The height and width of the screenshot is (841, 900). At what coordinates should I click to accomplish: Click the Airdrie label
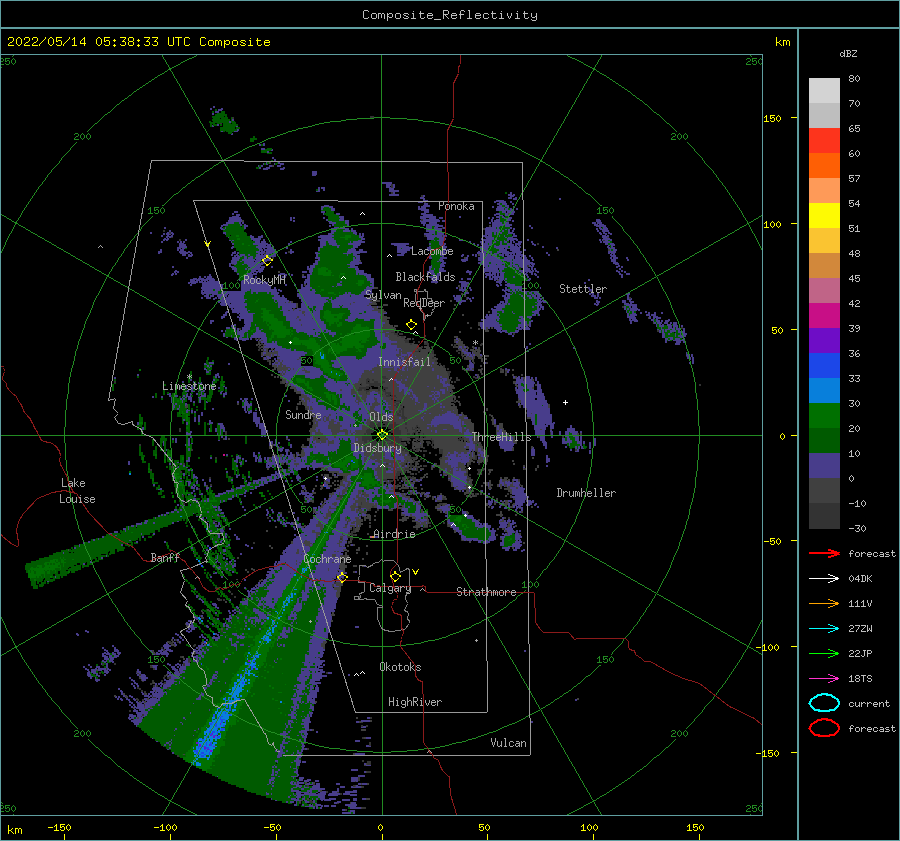coord(394,534)
